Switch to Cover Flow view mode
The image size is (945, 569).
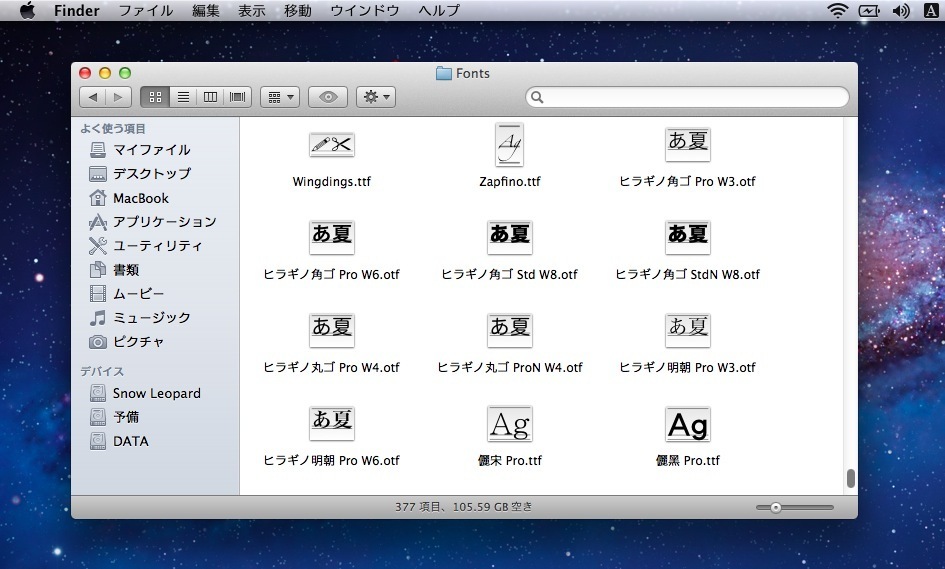tap(237, 97)
